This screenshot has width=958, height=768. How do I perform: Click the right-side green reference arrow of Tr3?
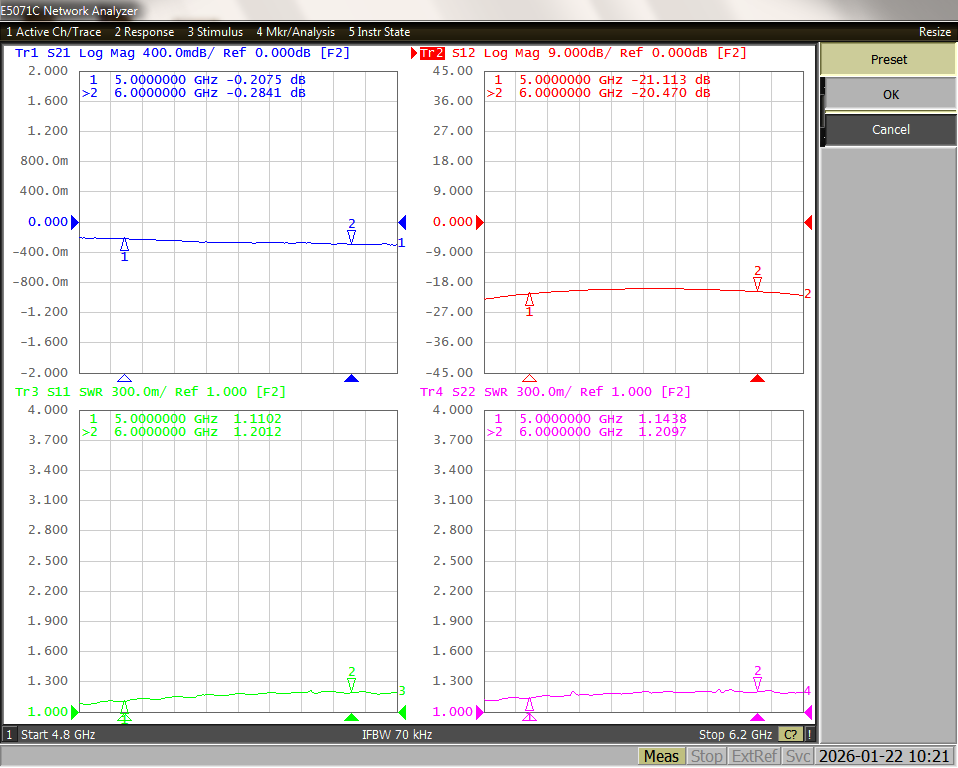point(402,712)
